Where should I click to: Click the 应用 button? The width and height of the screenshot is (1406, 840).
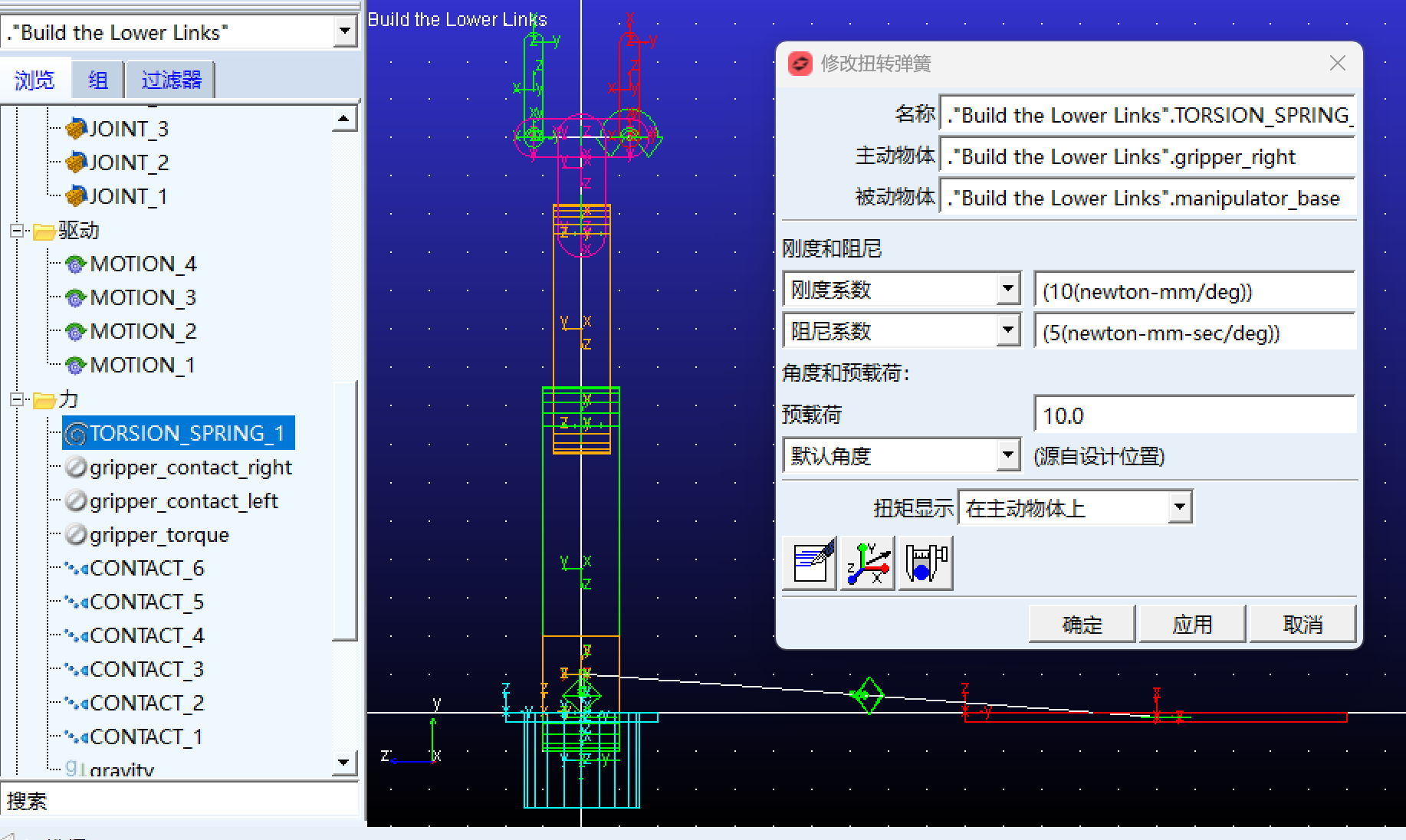[1192, 625]
